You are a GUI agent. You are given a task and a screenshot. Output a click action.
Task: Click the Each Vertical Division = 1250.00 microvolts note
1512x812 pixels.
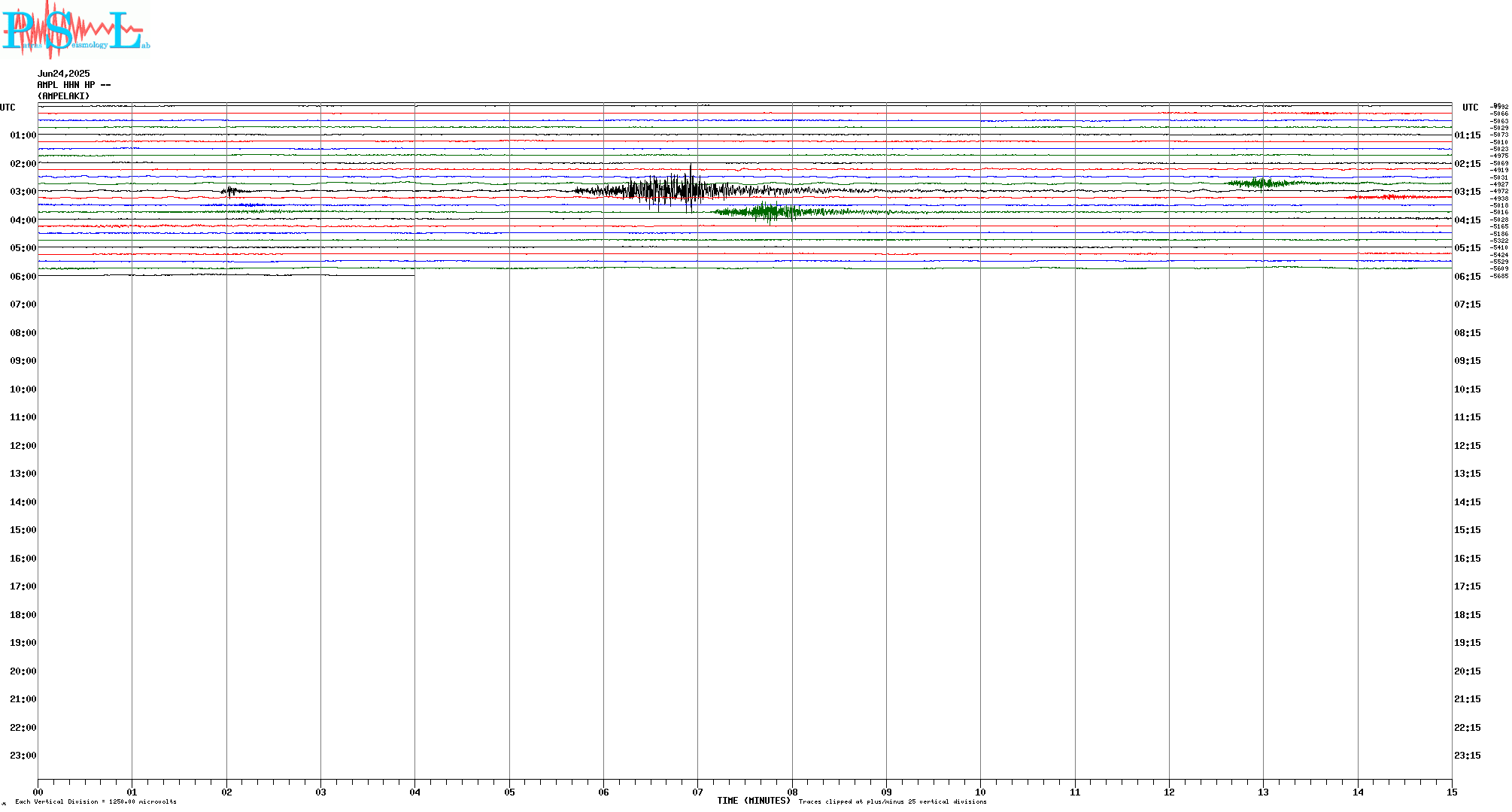pyautogui.click(x=96, y=801)
